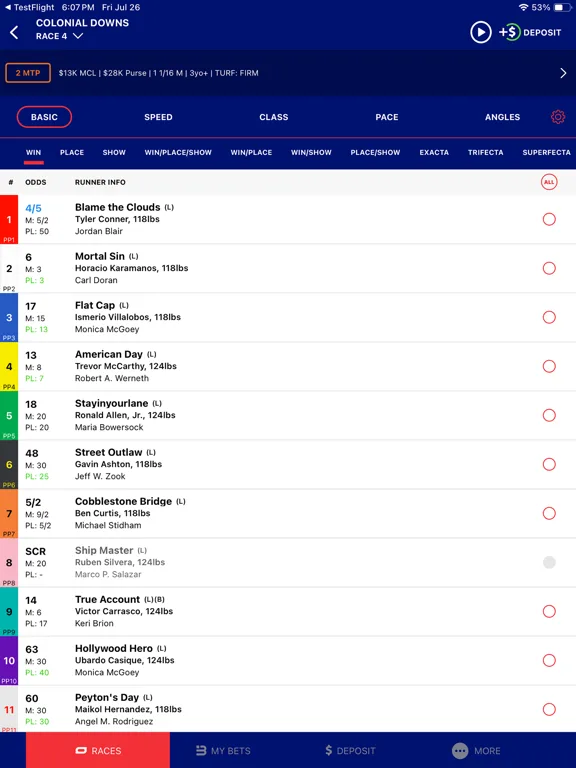Open DEPOSIT in bottom navigation
Screen dimensions: 576x768
[350, 750]
